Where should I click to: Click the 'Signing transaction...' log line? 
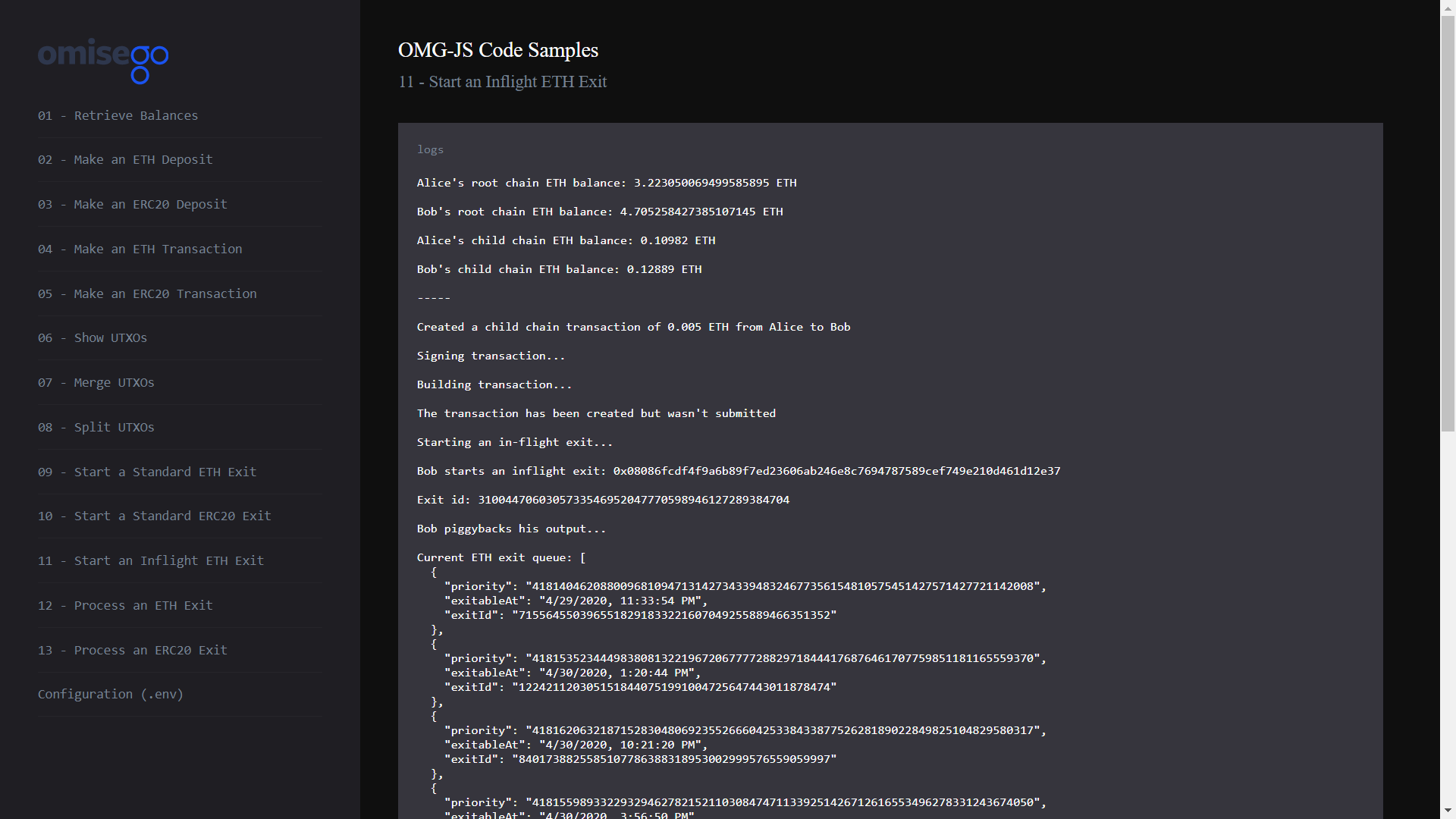(x=491, y=356)
